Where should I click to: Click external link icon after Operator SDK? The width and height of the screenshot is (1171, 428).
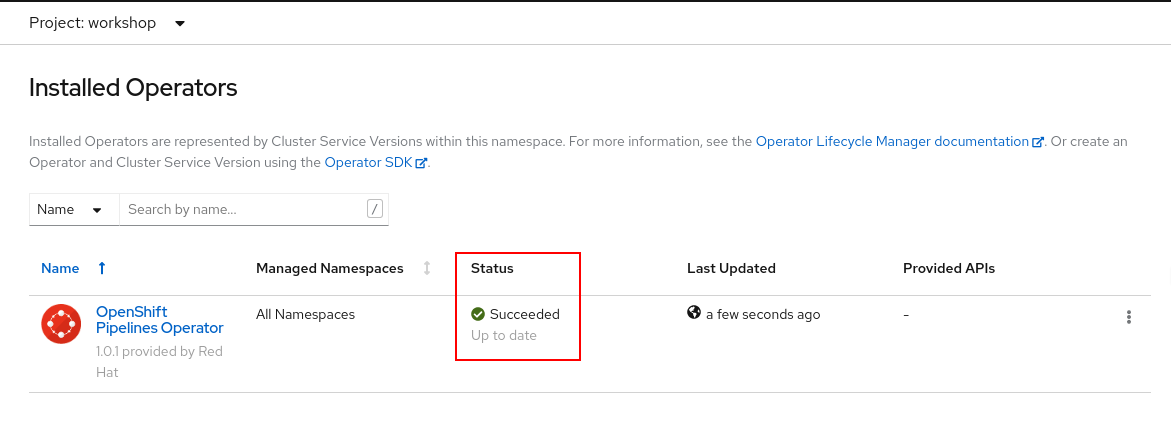coord(422,163)
